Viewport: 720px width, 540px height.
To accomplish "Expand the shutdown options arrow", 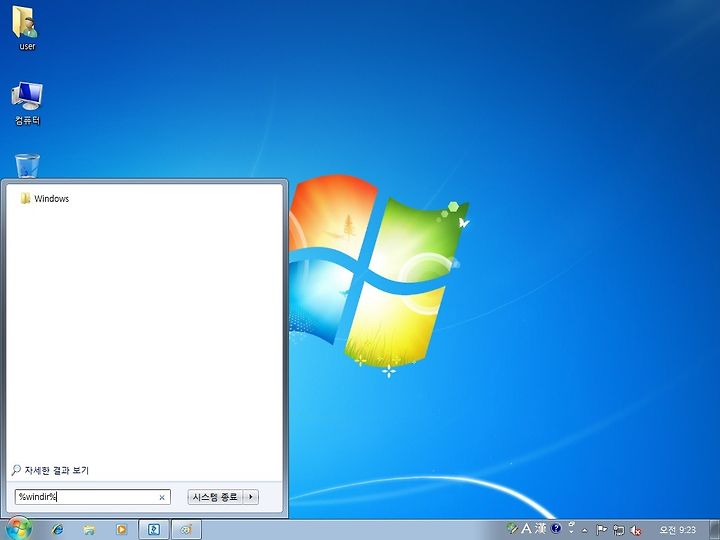I will 251,497.
